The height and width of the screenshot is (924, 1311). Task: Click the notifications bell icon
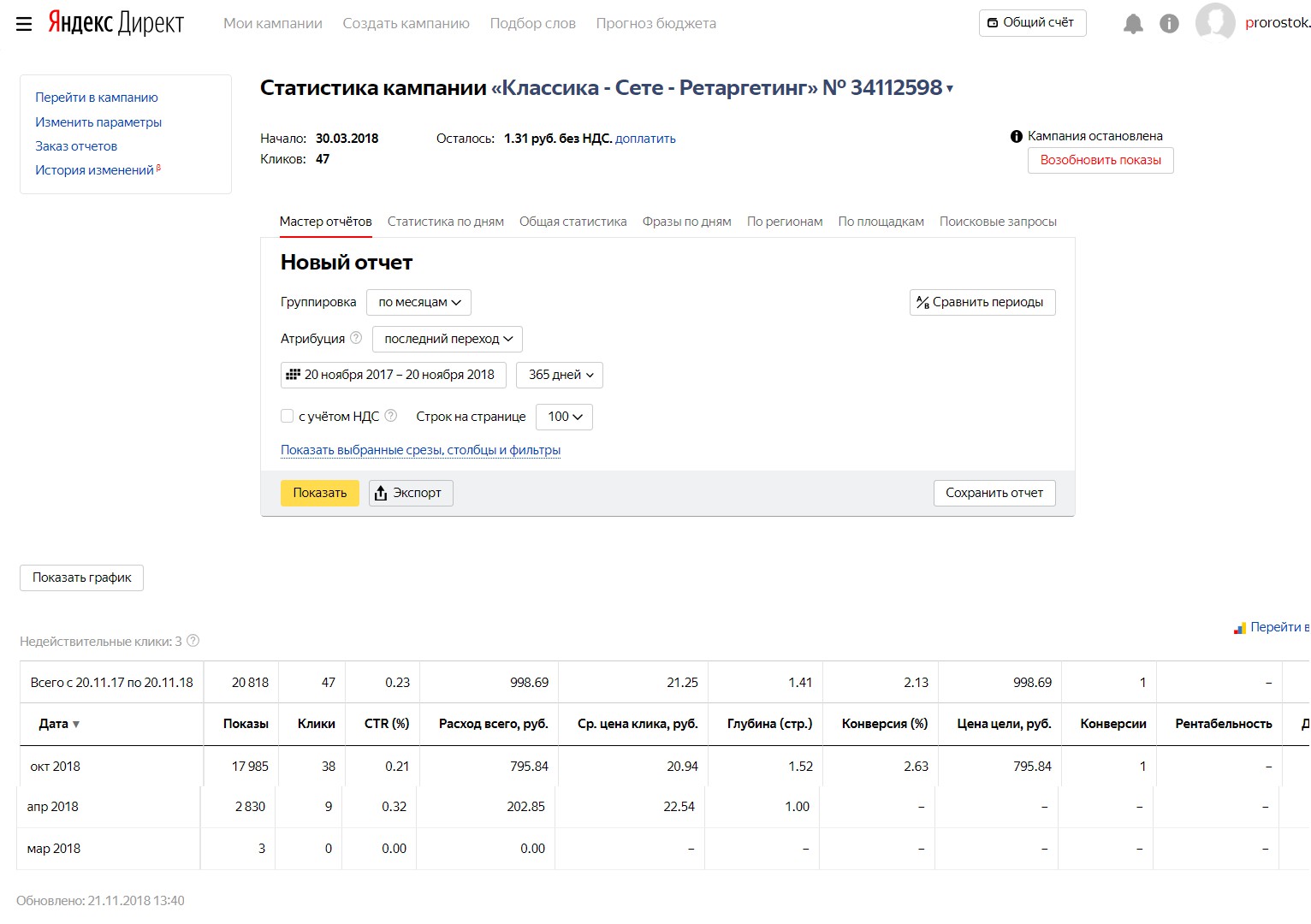[1133, 24]
